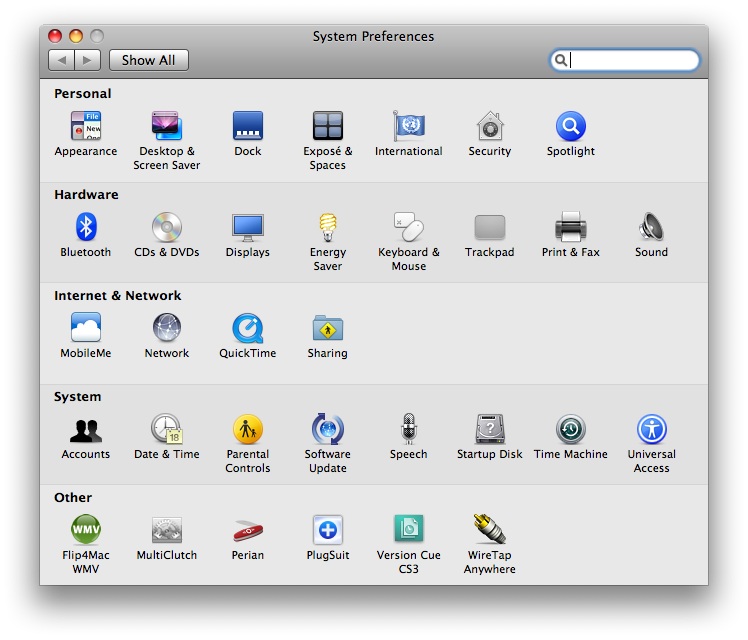Open the Sharing preferences

(328, 329)
